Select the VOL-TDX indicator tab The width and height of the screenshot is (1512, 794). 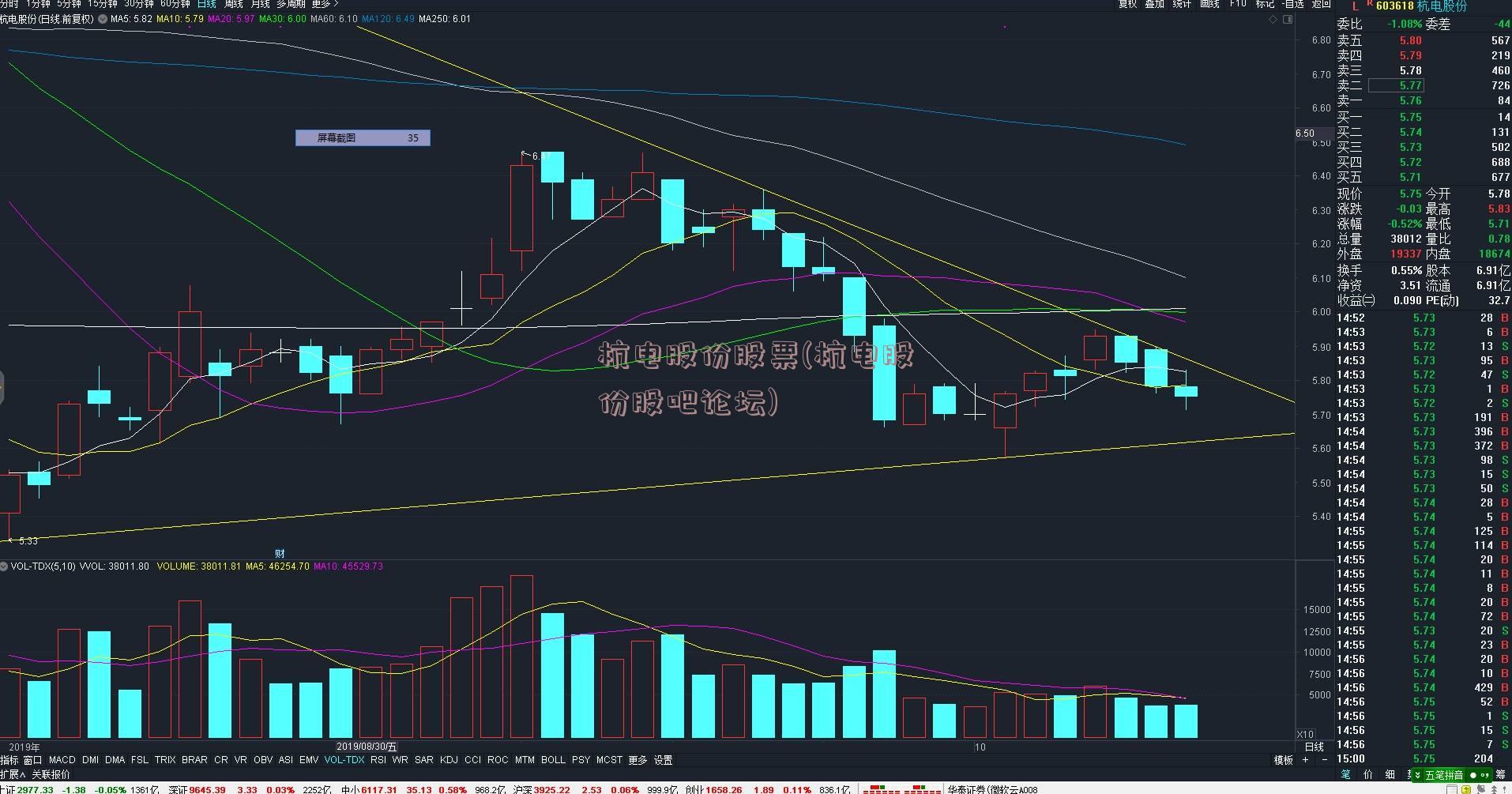click(344, 760)
